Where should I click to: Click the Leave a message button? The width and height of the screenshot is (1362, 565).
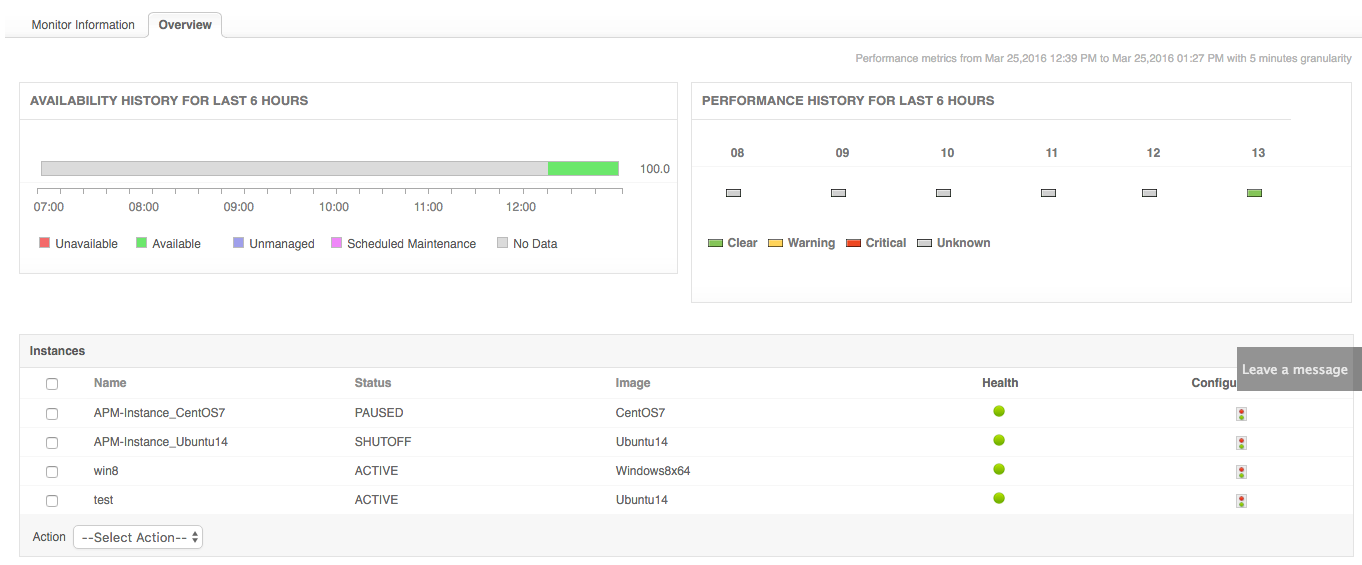1299,369
